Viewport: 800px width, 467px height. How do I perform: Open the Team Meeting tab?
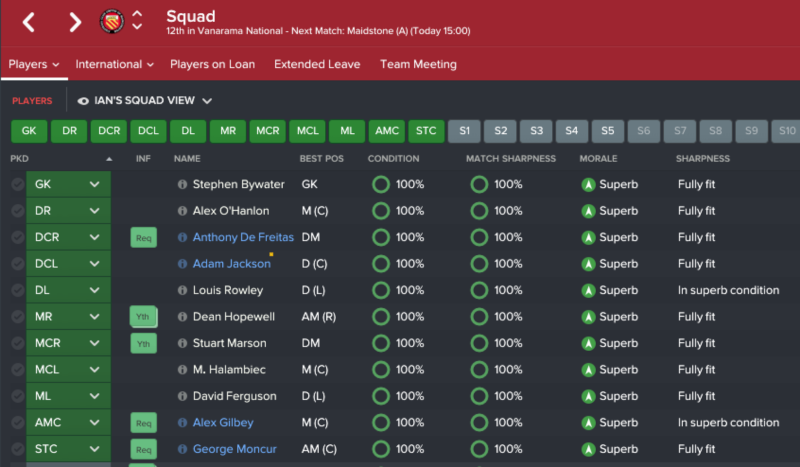tap(418, 64)
